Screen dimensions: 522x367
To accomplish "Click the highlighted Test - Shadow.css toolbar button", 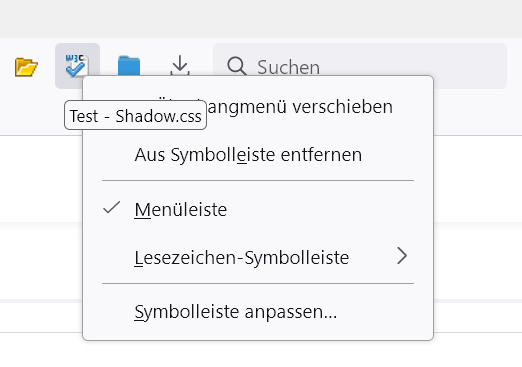I will [77, 66].
